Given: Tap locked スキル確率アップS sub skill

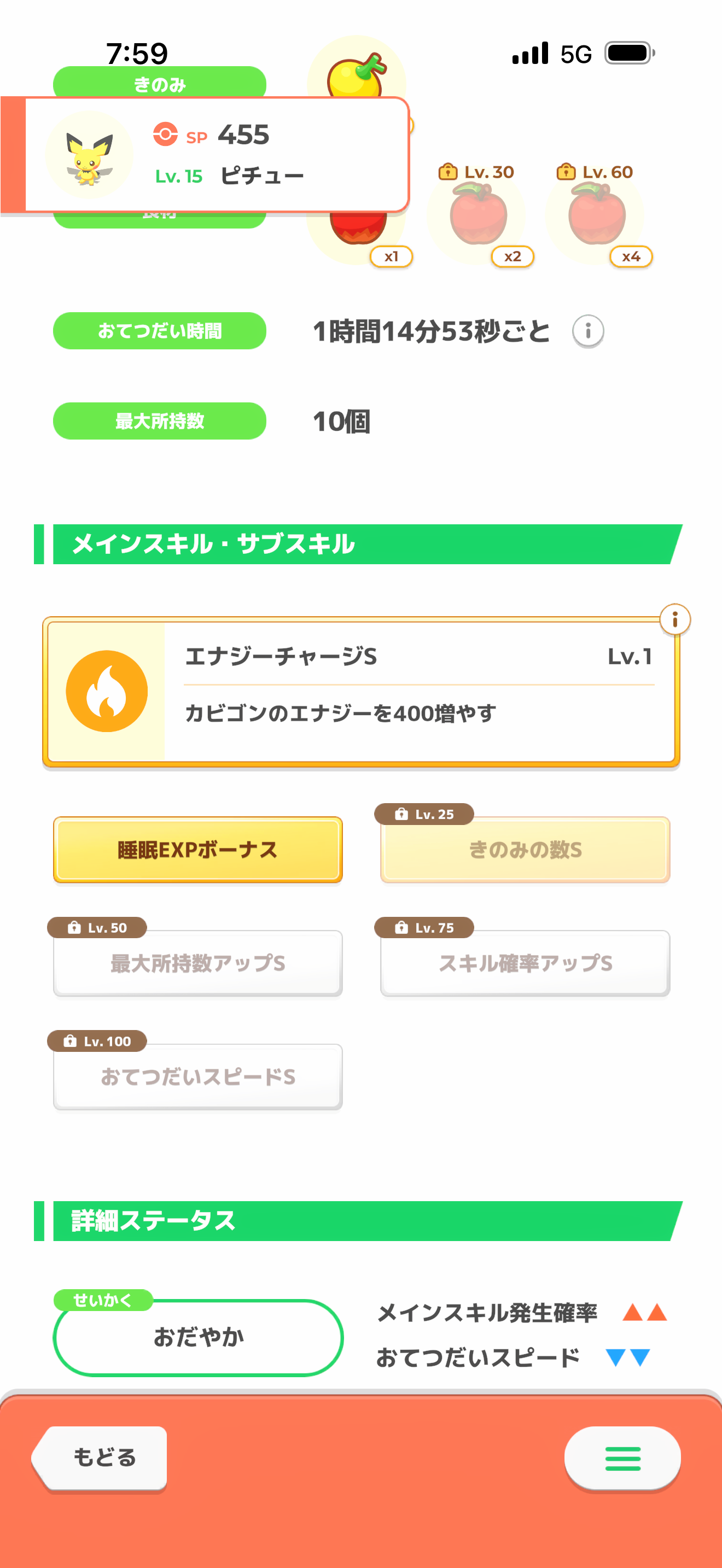Looking at the screenshot, I should pos(525,963).
